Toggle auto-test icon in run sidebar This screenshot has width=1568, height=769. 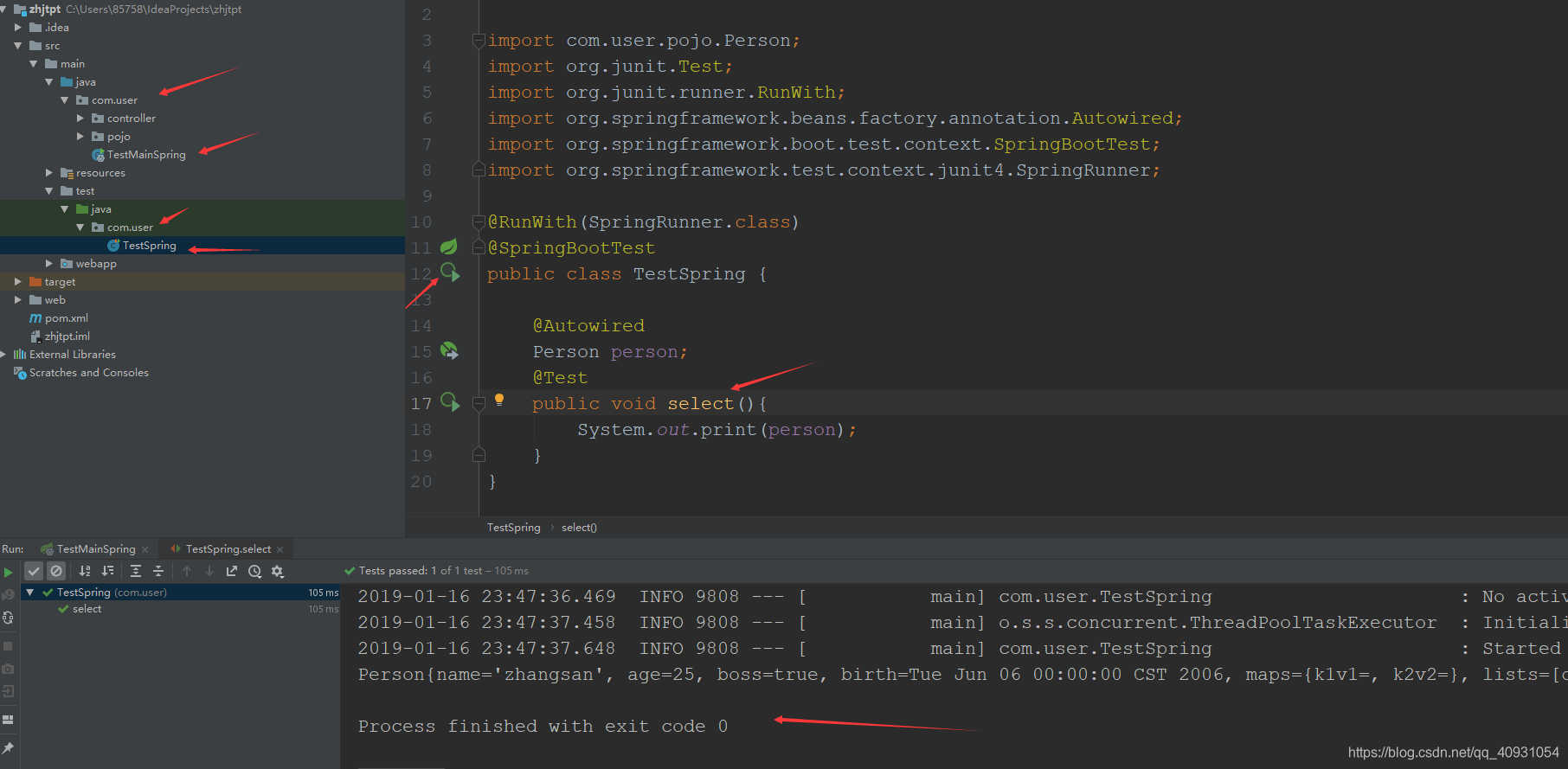(x=8, y=618)
